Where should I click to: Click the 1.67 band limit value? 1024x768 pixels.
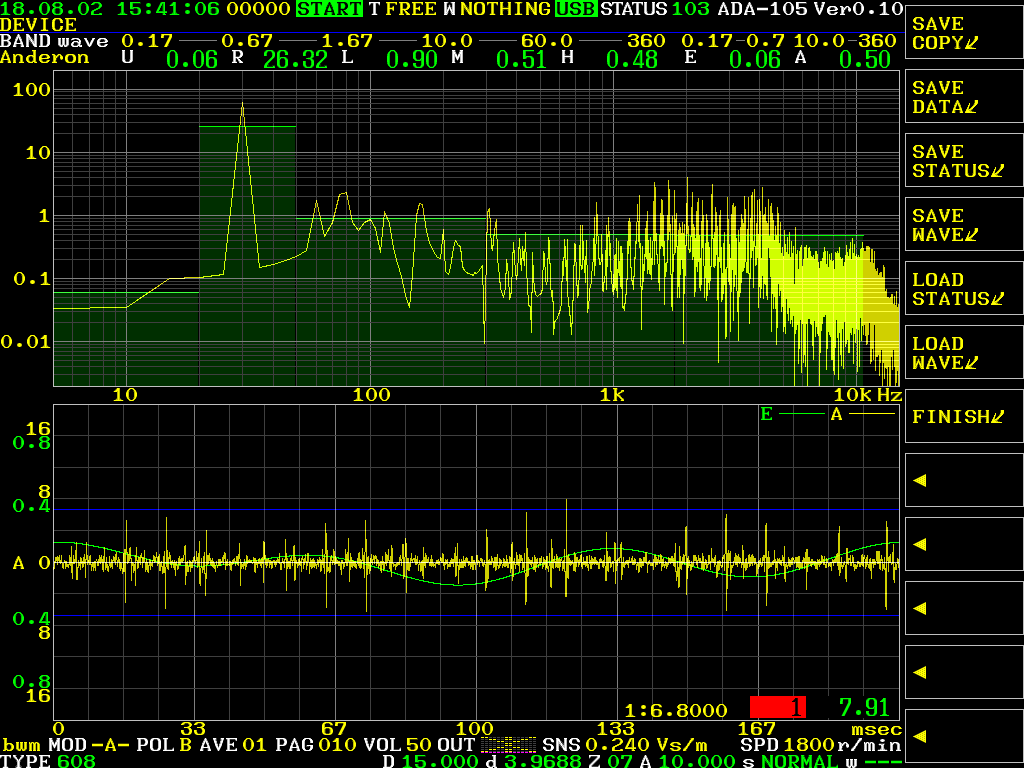pyautogui.click(x=347, y=41)
